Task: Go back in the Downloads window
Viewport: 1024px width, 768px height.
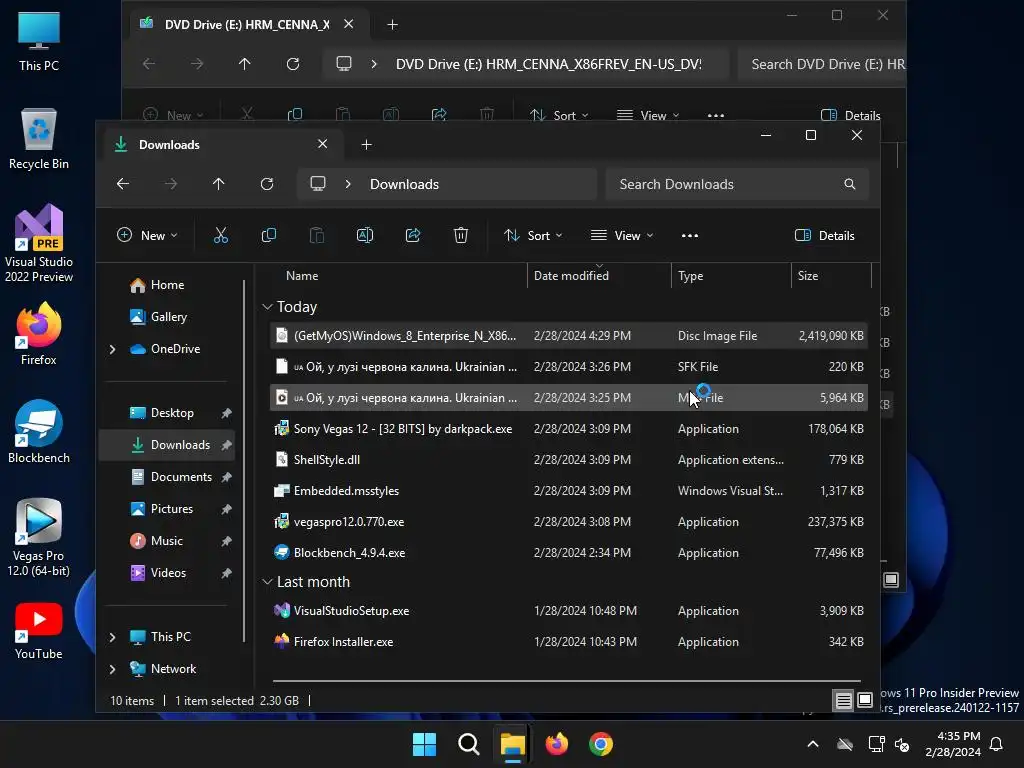Action: (x=123, y=184)
